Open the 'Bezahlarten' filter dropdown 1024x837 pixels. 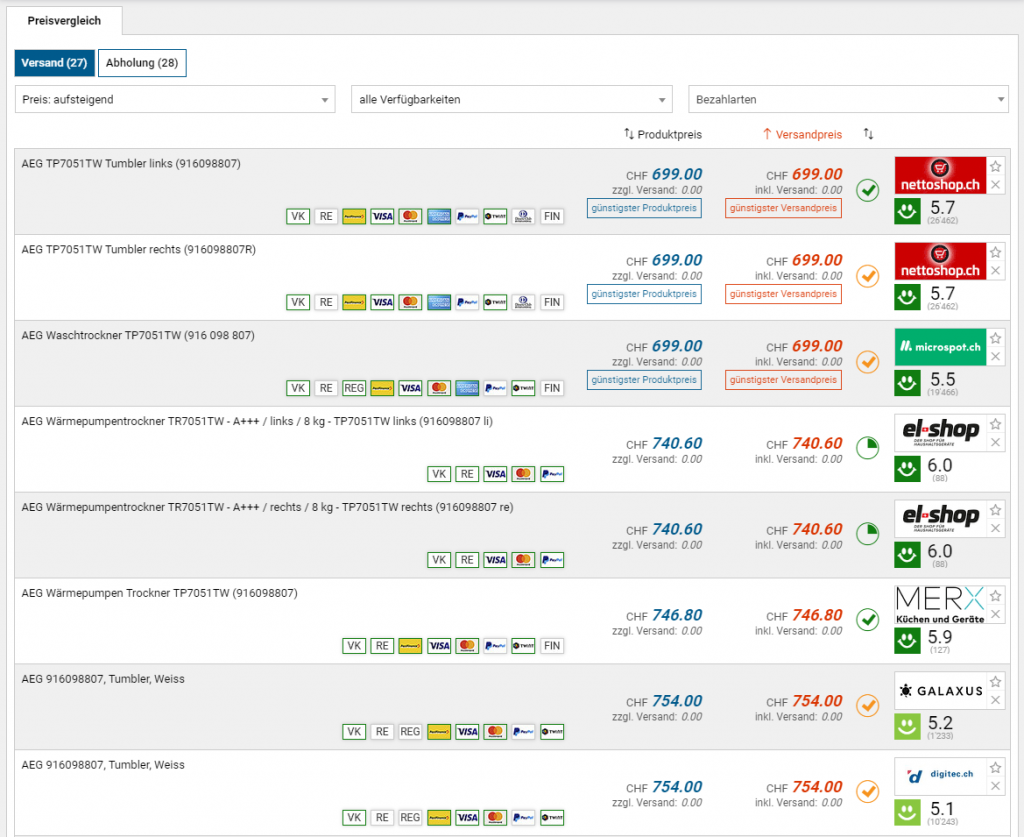(x=848, y=100)
